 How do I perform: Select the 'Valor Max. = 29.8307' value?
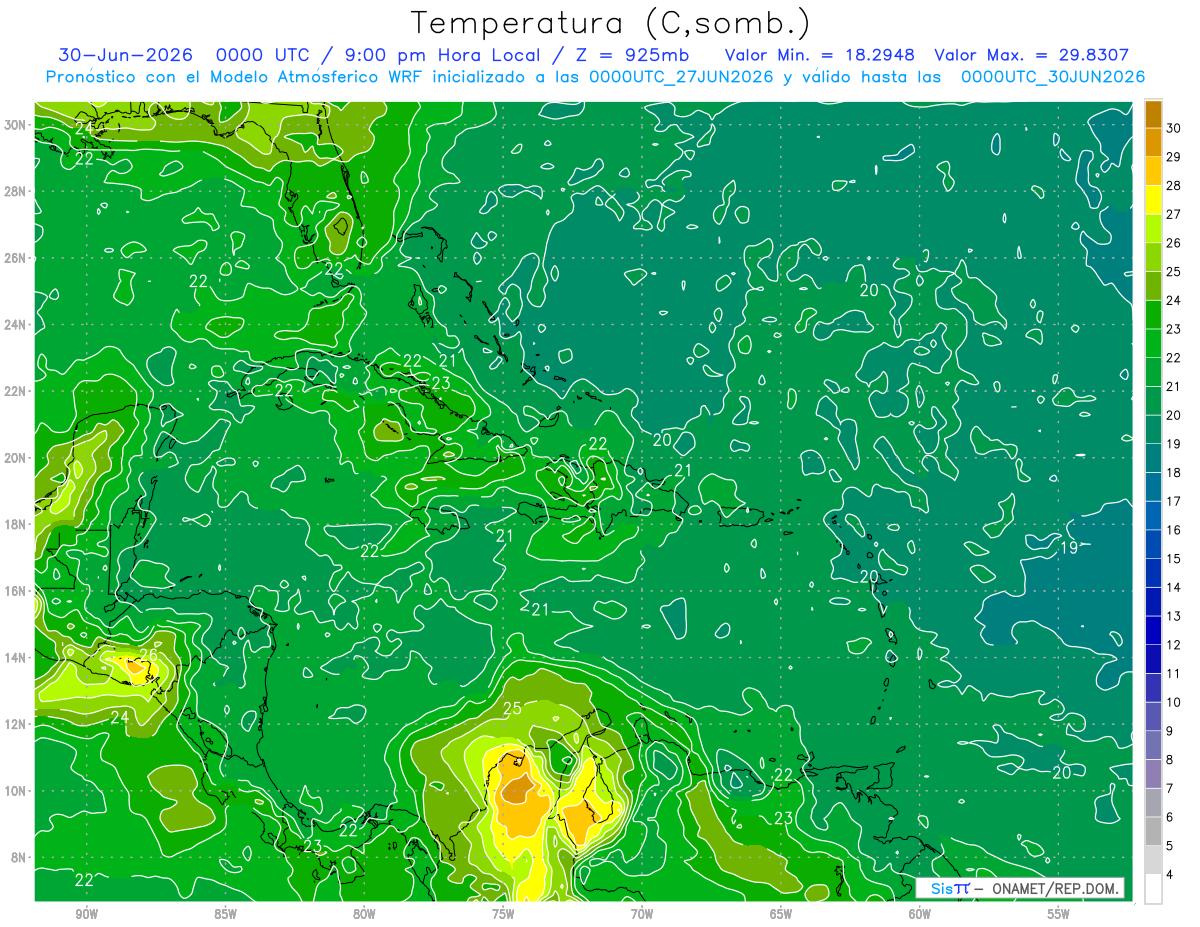pyautogui.click(x=1031, y=55)
